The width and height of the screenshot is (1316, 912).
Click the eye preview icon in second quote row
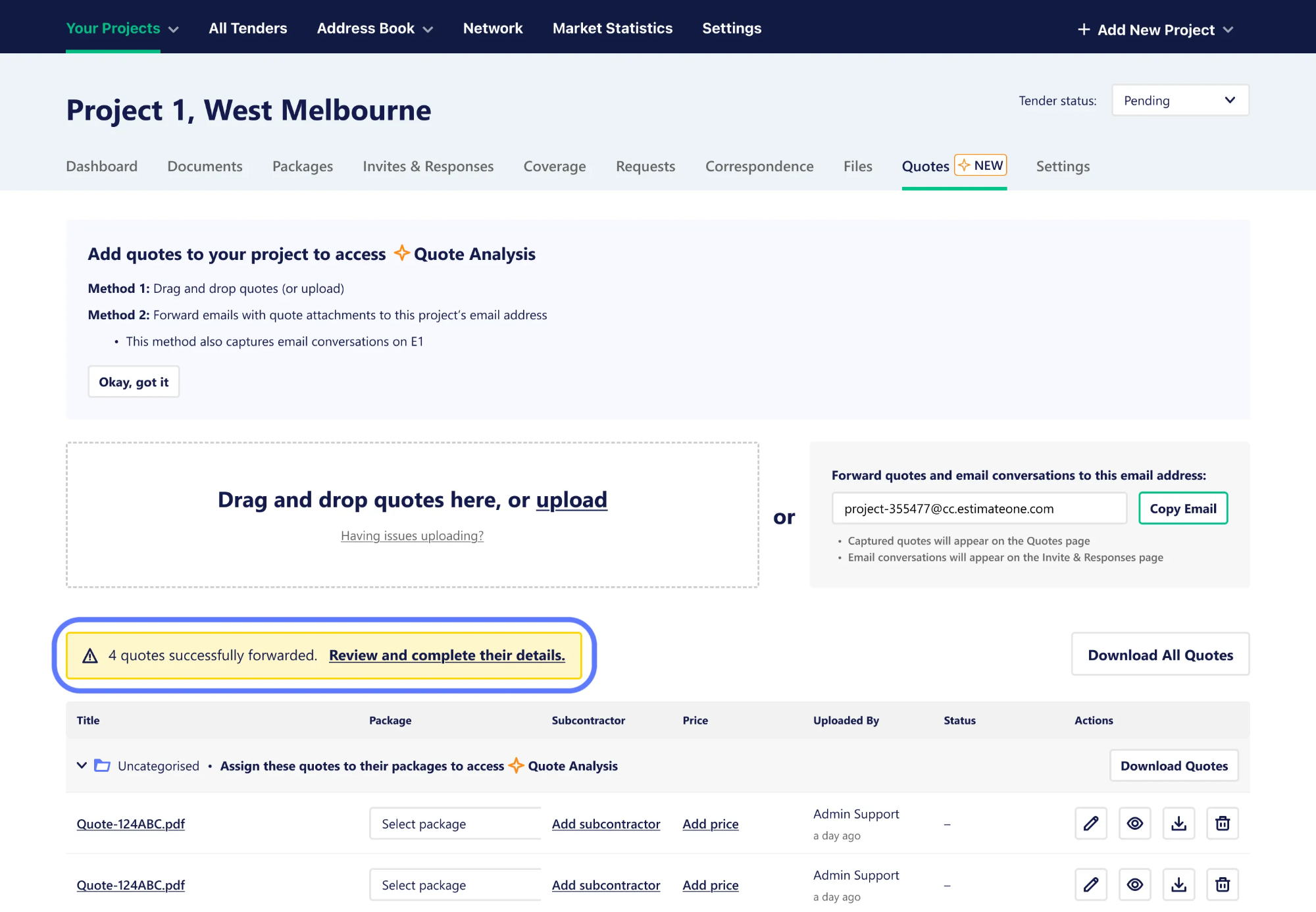[x=1134, y=884]
